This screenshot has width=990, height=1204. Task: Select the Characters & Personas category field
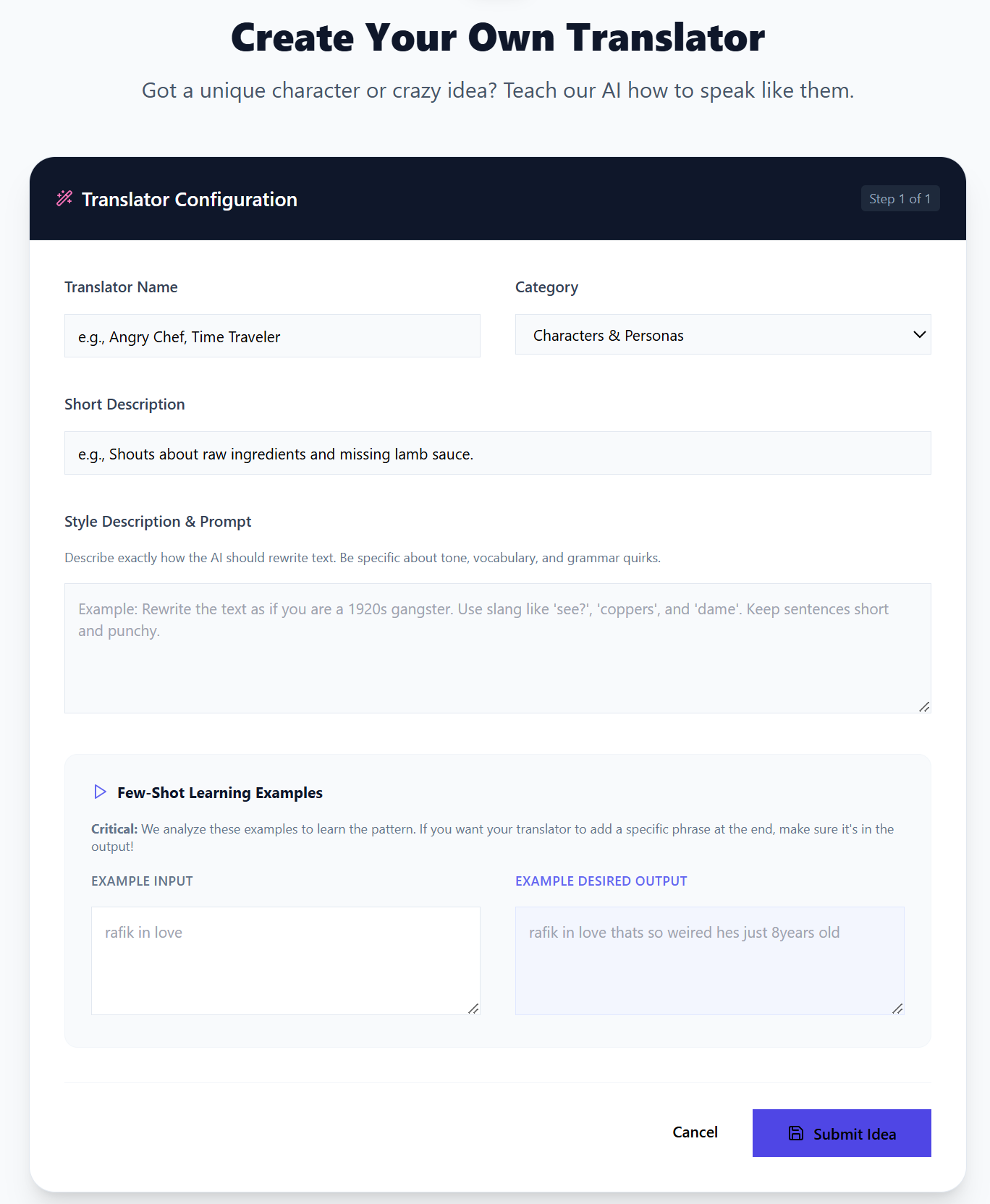(723, 334)
